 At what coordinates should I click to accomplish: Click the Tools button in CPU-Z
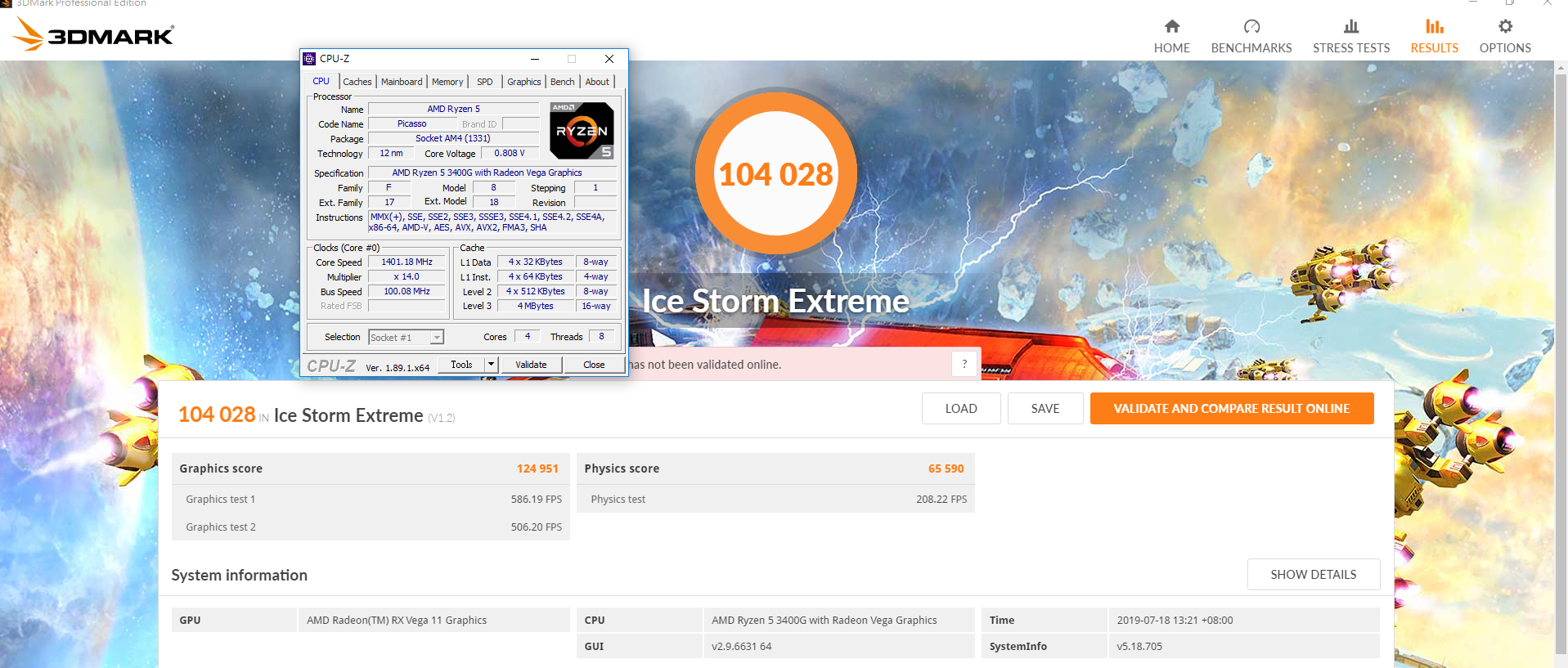tap(461, 365)
